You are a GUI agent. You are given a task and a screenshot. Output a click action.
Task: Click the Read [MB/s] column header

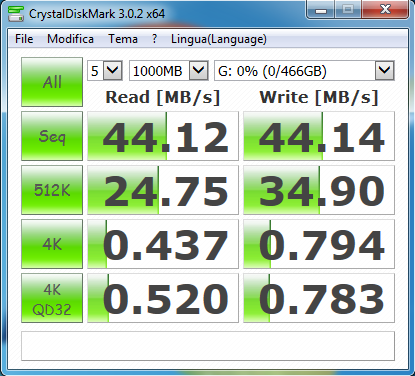163,97
